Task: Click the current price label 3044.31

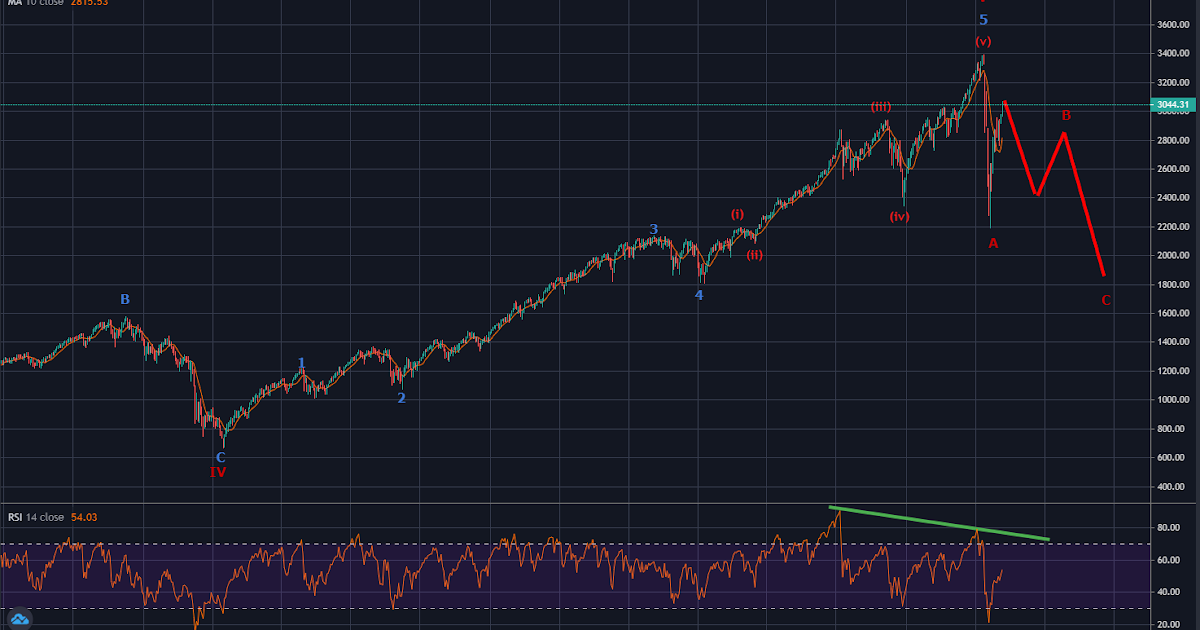Action: click(1171, 105)
